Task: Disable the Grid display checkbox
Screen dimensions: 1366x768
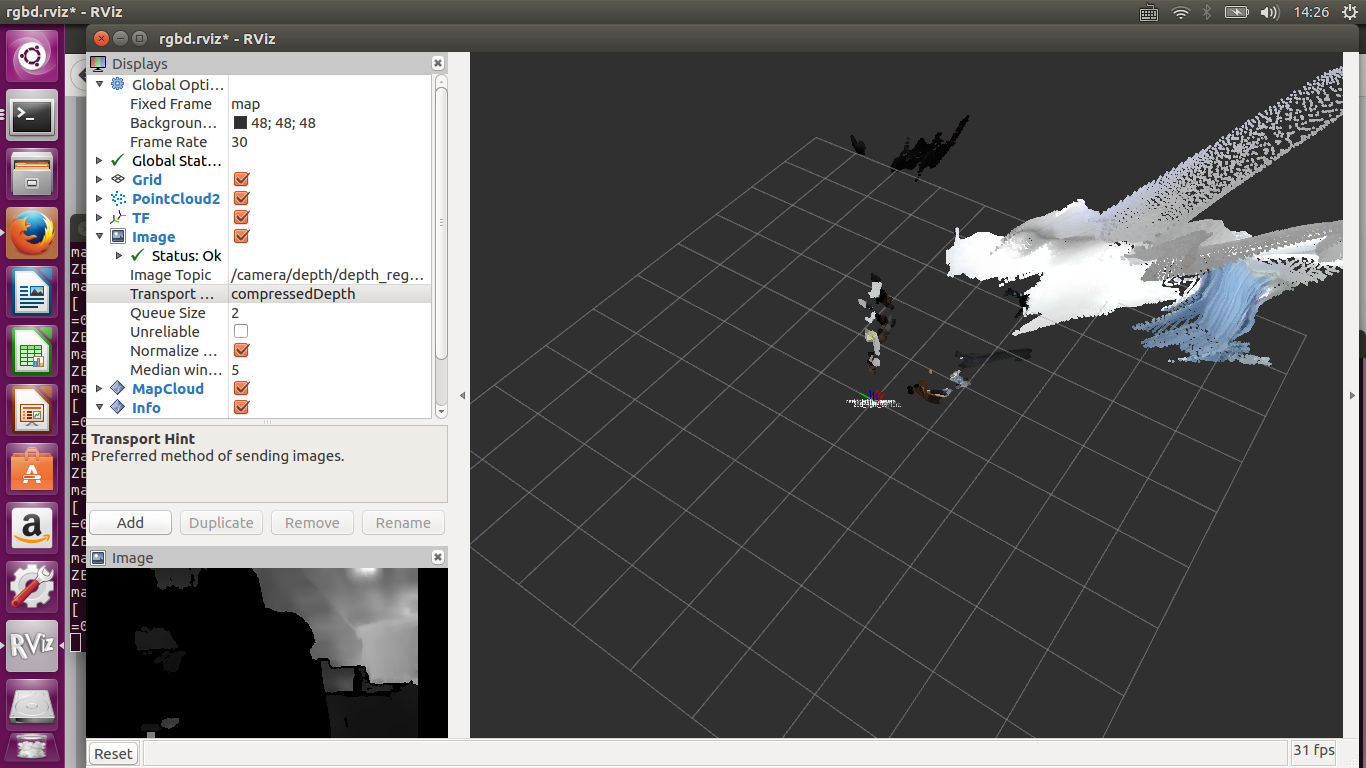Action: pyautogui.click(x=241, y=180)
